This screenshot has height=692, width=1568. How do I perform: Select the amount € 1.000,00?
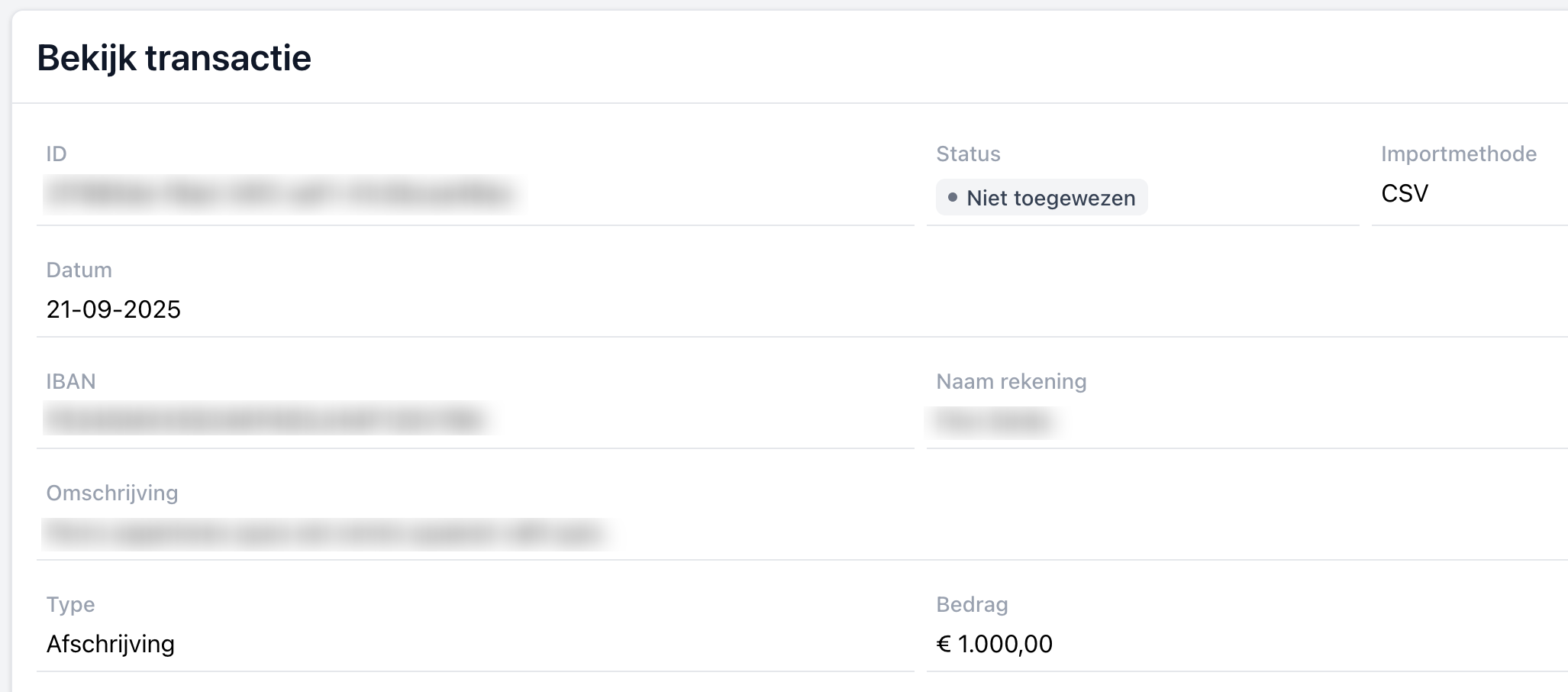(x=994, y=645)
